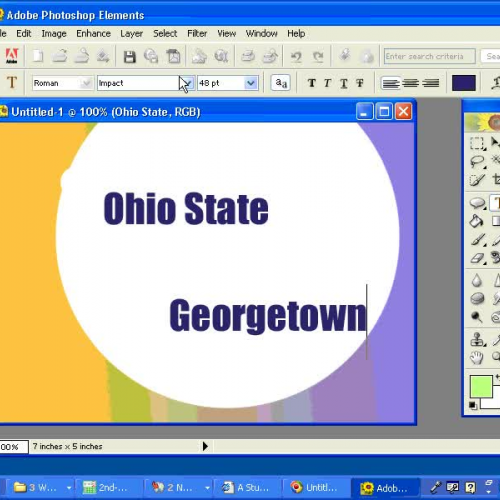Select the Rectangular Marquee tool
The height and width of the screenshot is (500, 500).
point(477,143)
